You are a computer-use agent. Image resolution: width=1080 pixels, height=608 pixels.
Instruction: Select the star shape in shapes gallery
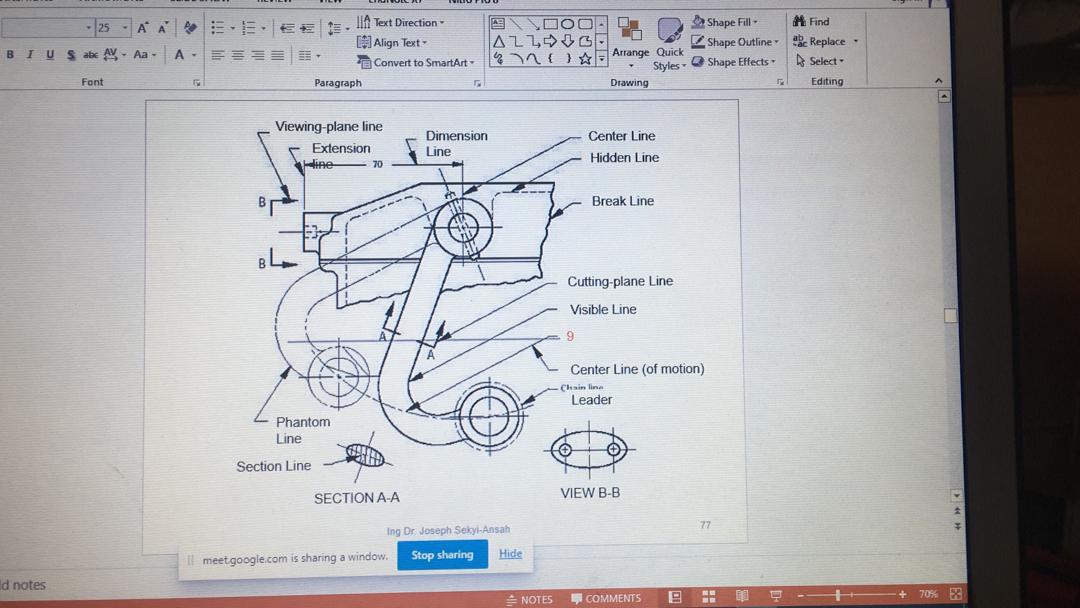click(585, 59)
